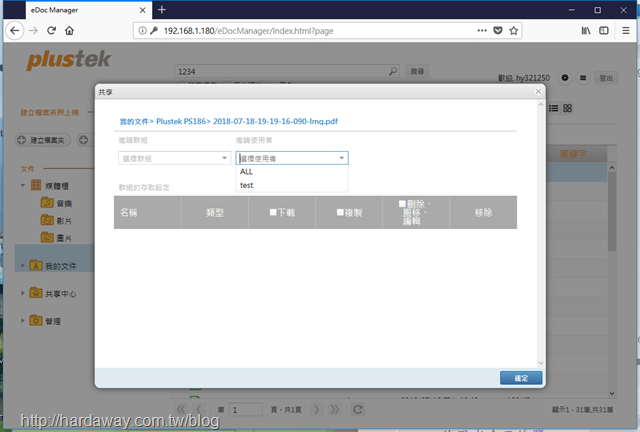
Task: Click the 關鍵字 column header
Action: pyautogui.click(x=573, y=154)
